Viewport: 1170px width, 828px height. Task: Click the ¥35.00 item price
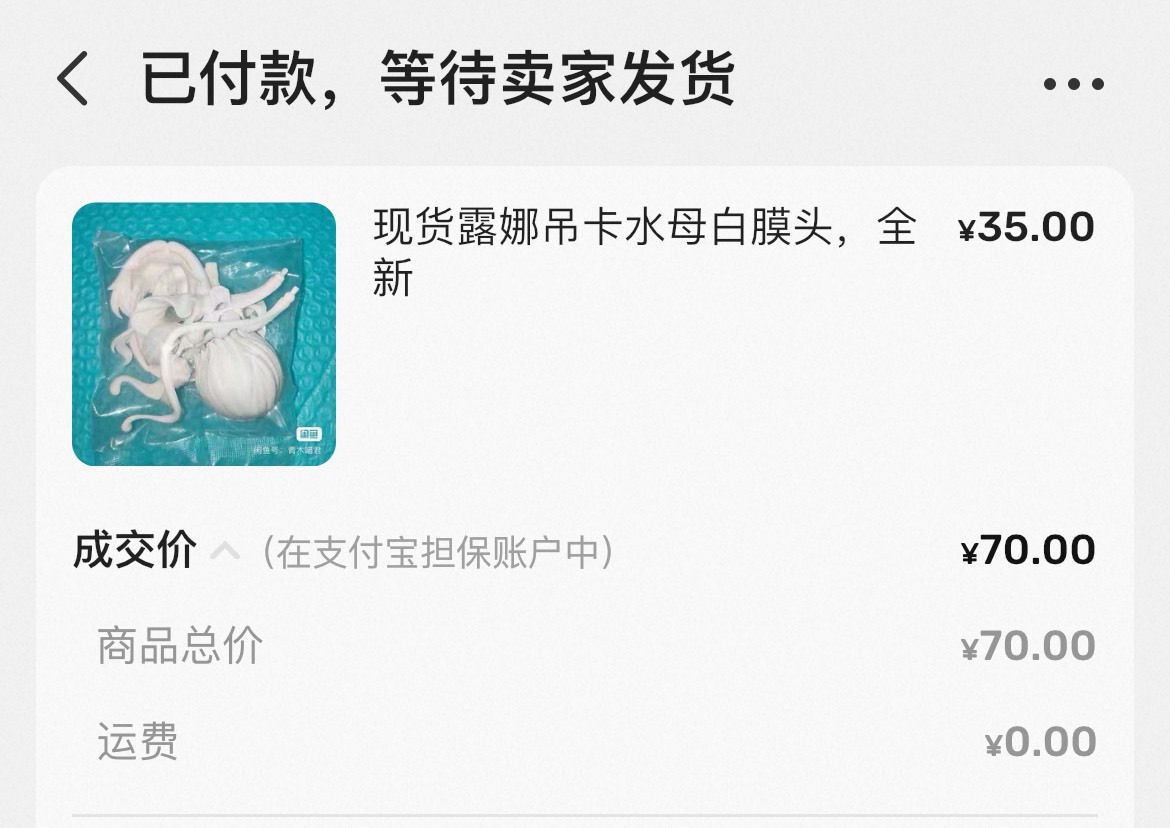point(1026,227)
